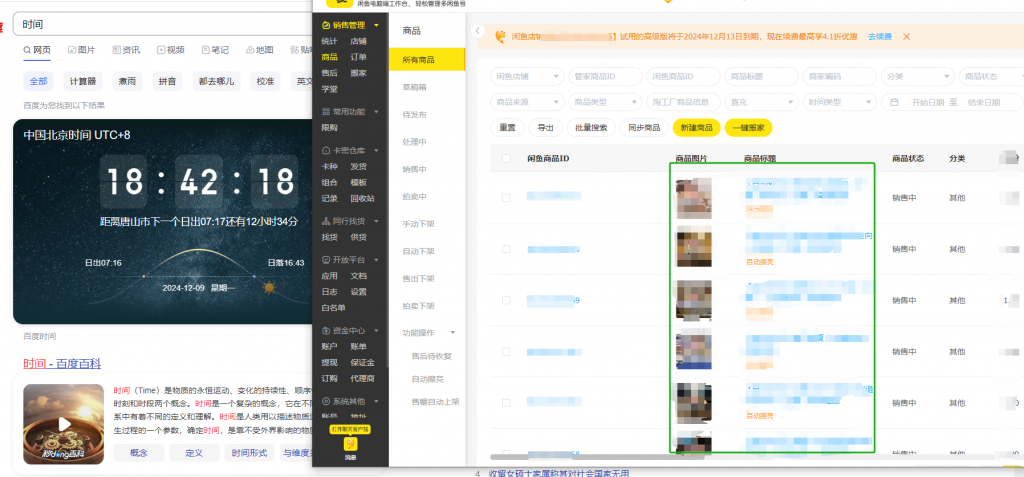Check the fourth product row checkbox
The image size is (1024, 477).
[x=506, y=352]
